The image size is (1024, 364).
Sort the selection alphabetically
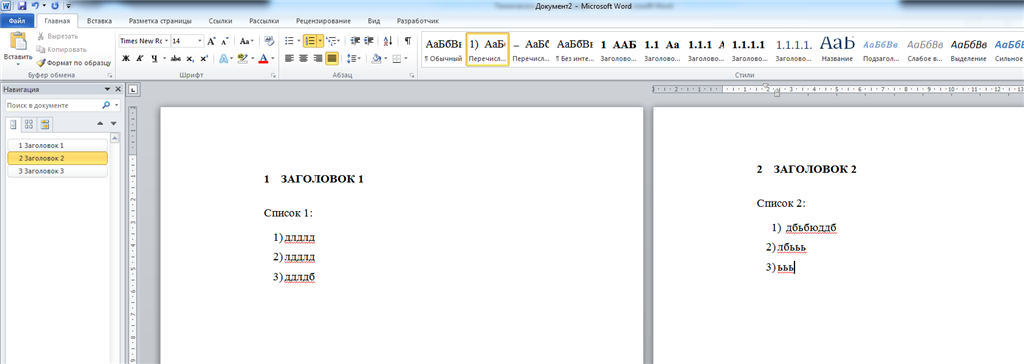388,41
